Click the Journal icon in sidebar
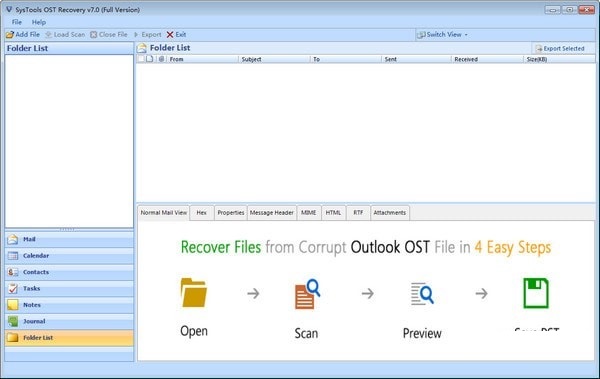 pos(13,322)
